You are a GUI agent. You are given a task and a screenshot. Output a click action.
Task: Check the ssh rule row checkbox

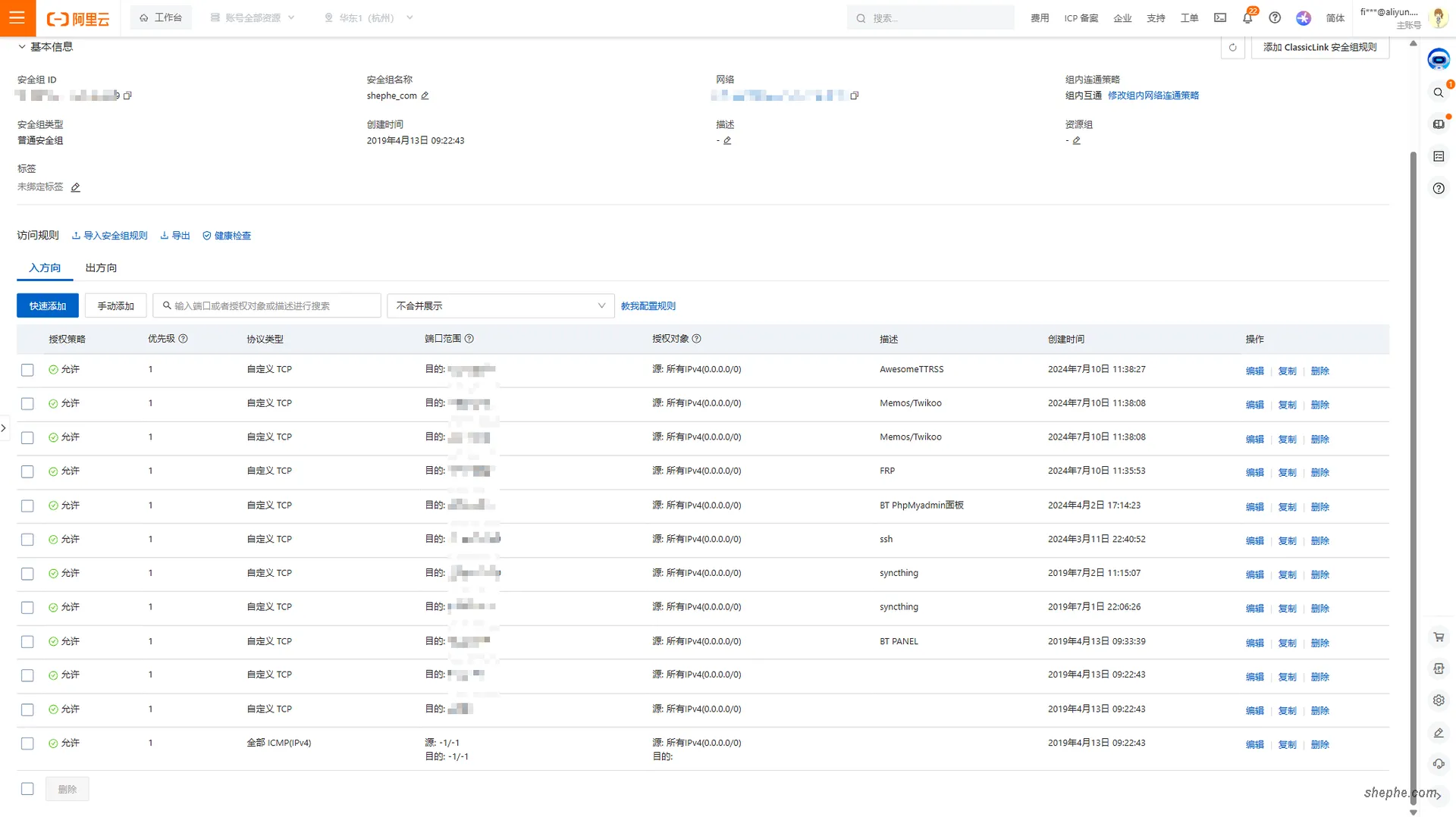tap(27, 540)
